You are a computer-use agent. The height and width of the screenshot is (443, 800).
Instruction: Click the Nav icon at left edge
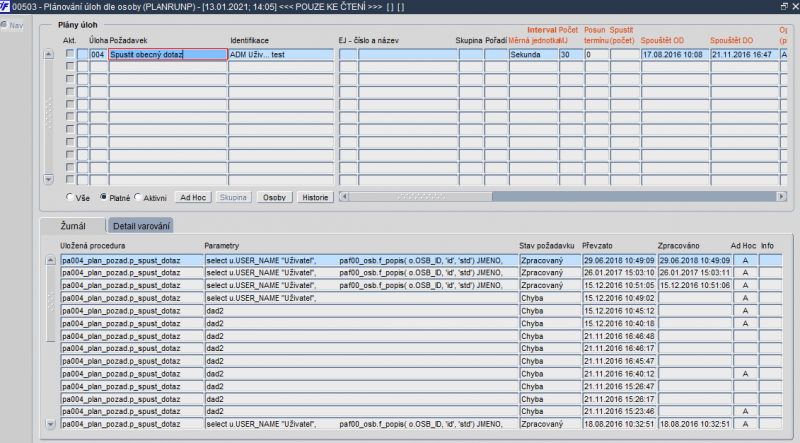4,25
